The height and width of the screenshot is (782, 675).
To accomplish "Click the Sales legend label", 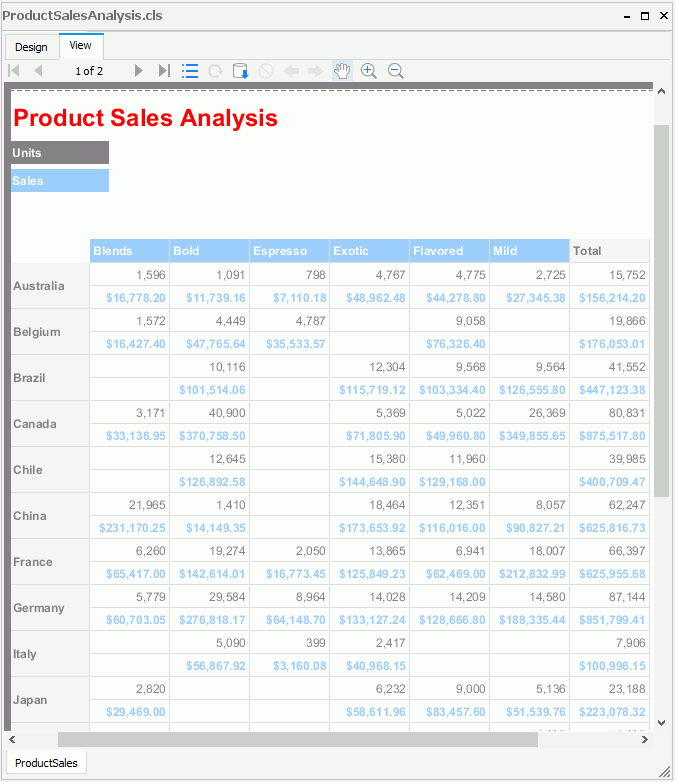I will point(60,181).
